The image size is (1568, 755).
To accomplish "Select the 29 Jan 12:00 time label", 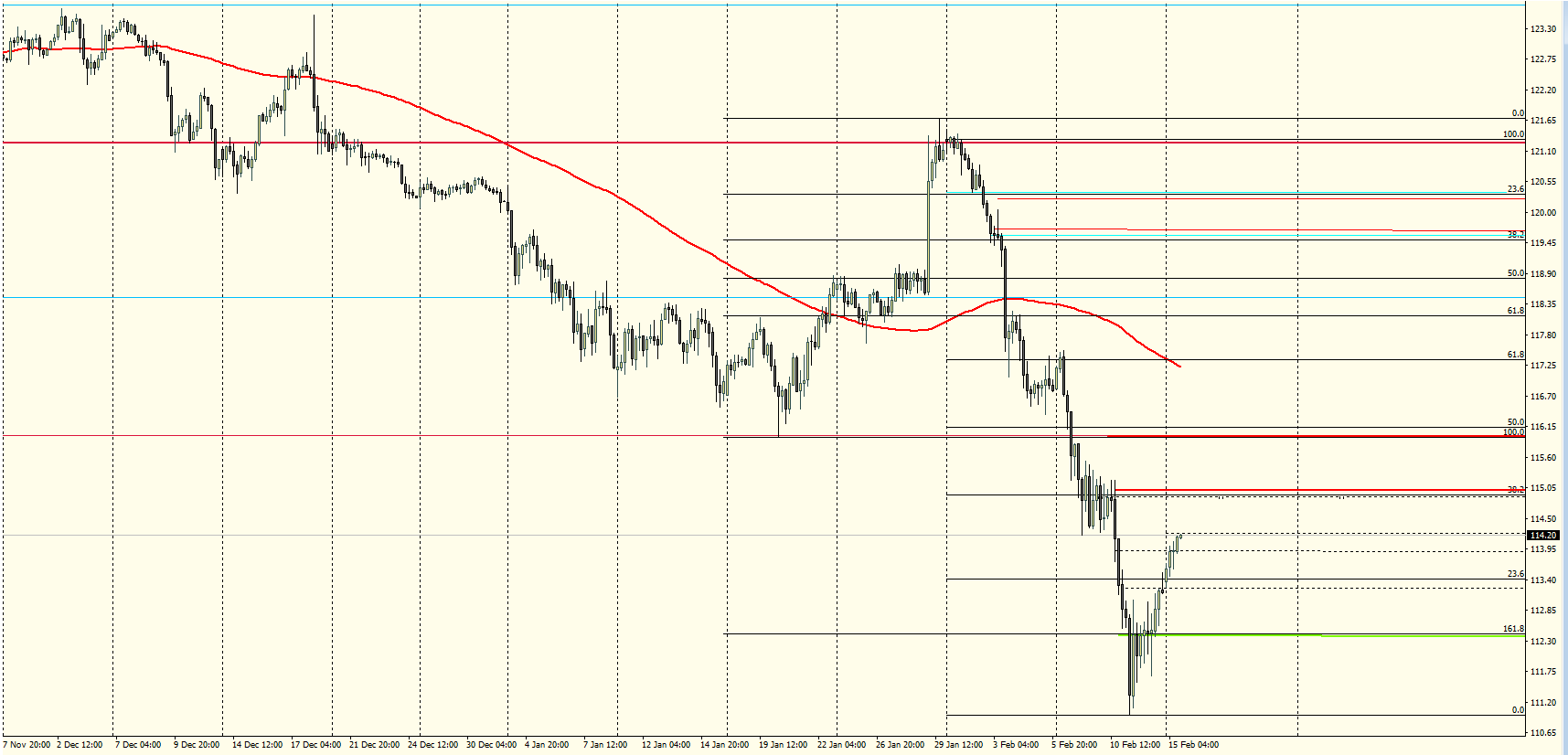I will point(958,745).
